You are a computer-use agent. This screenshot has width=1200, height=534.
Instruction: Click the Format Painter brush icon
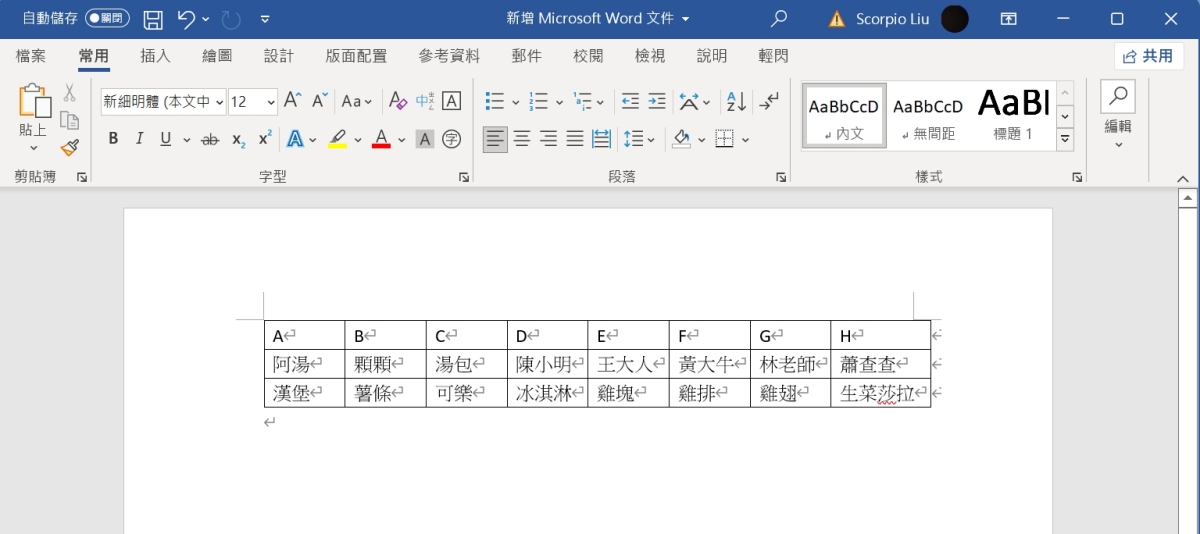pos(69,148)
